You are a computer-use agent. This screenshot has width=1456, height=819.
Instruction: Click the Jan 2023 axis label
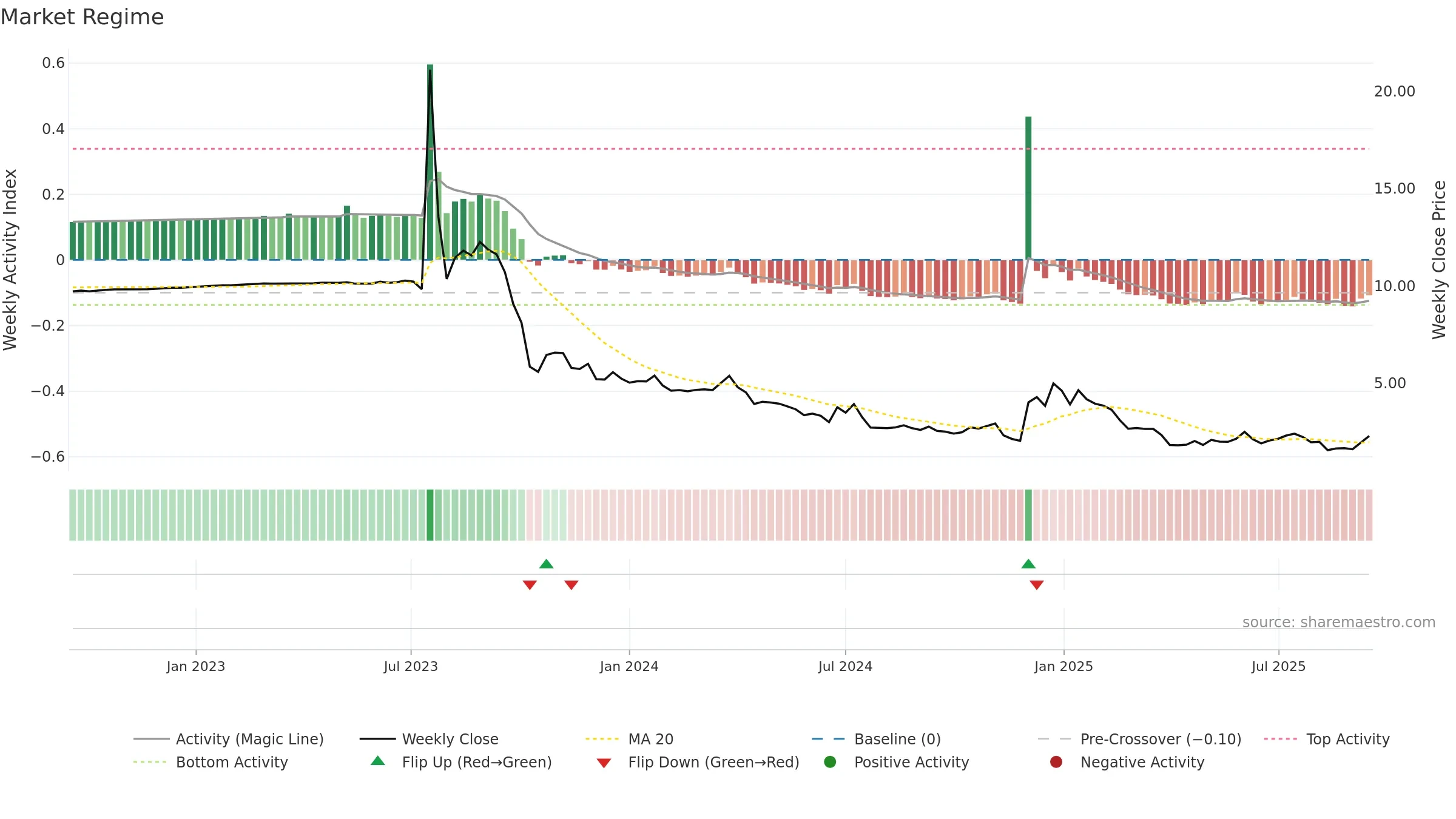pyautogui.click(x=195, y=666)
